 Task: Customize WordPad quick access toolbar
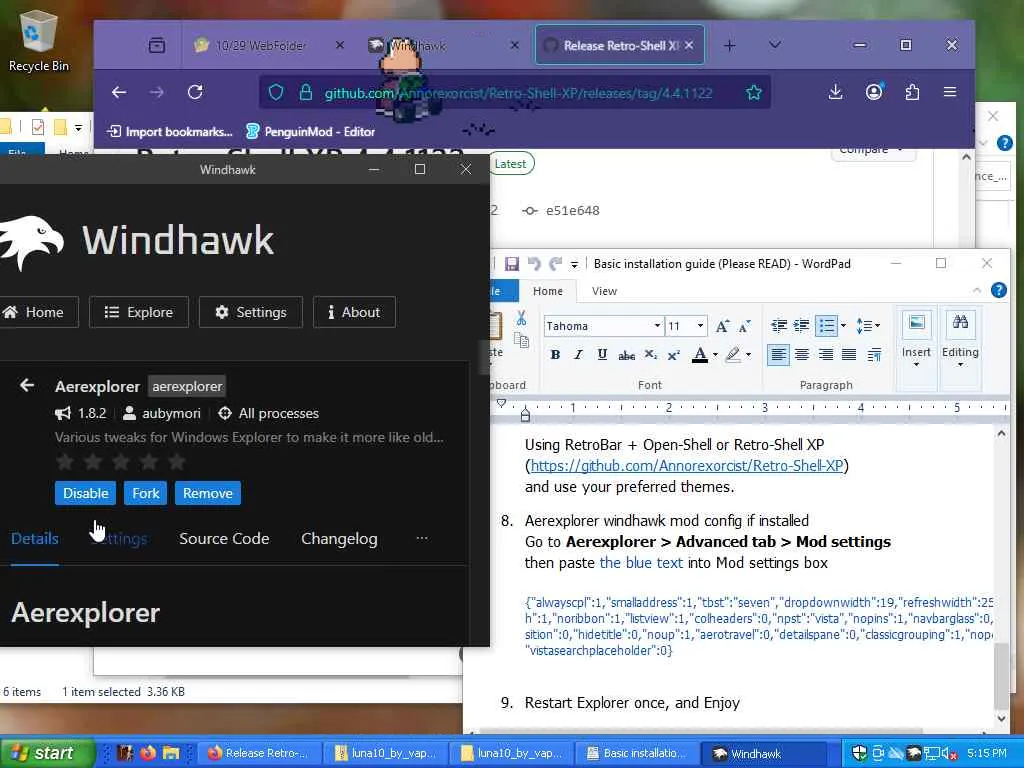coord(574,264)
